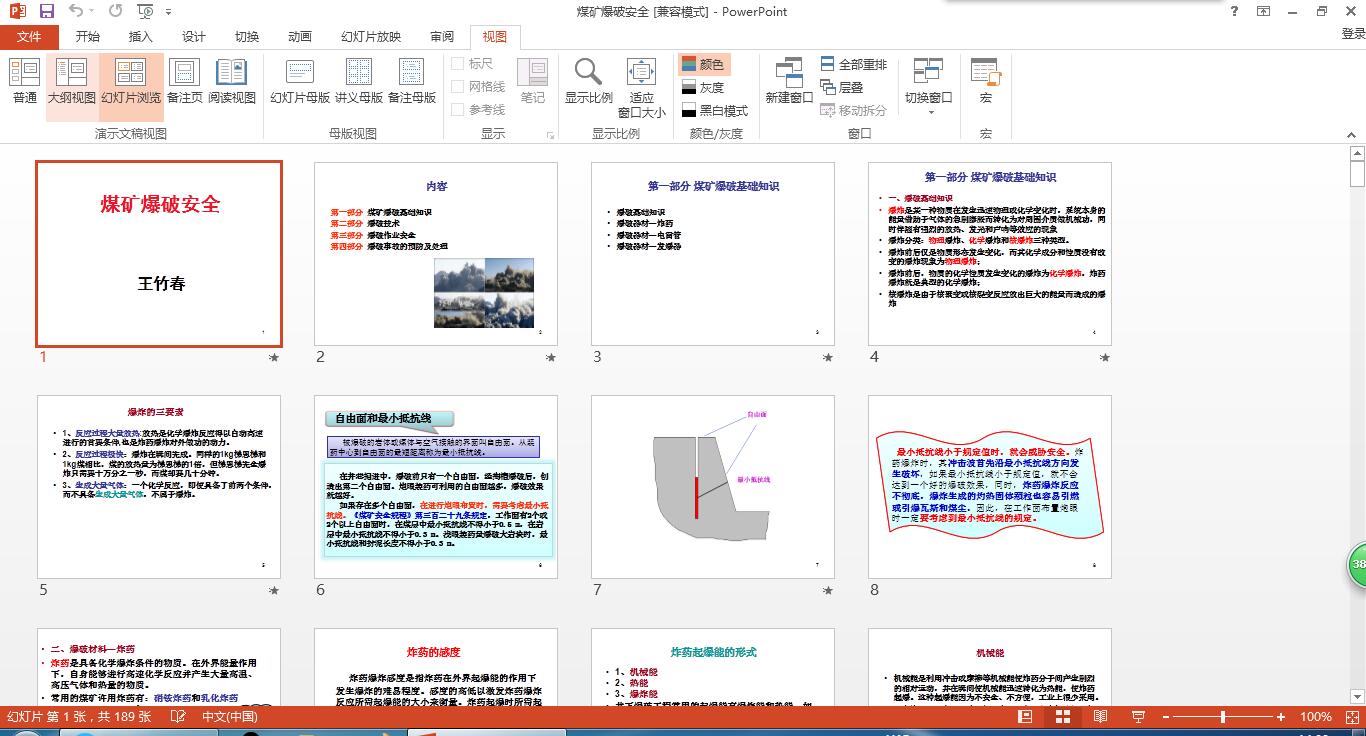This screenshot has width=1366, height=736.
Task: Select Slide Sorter view (幻灯片浏览) in ribbon
Action: (x=131, y=81)
